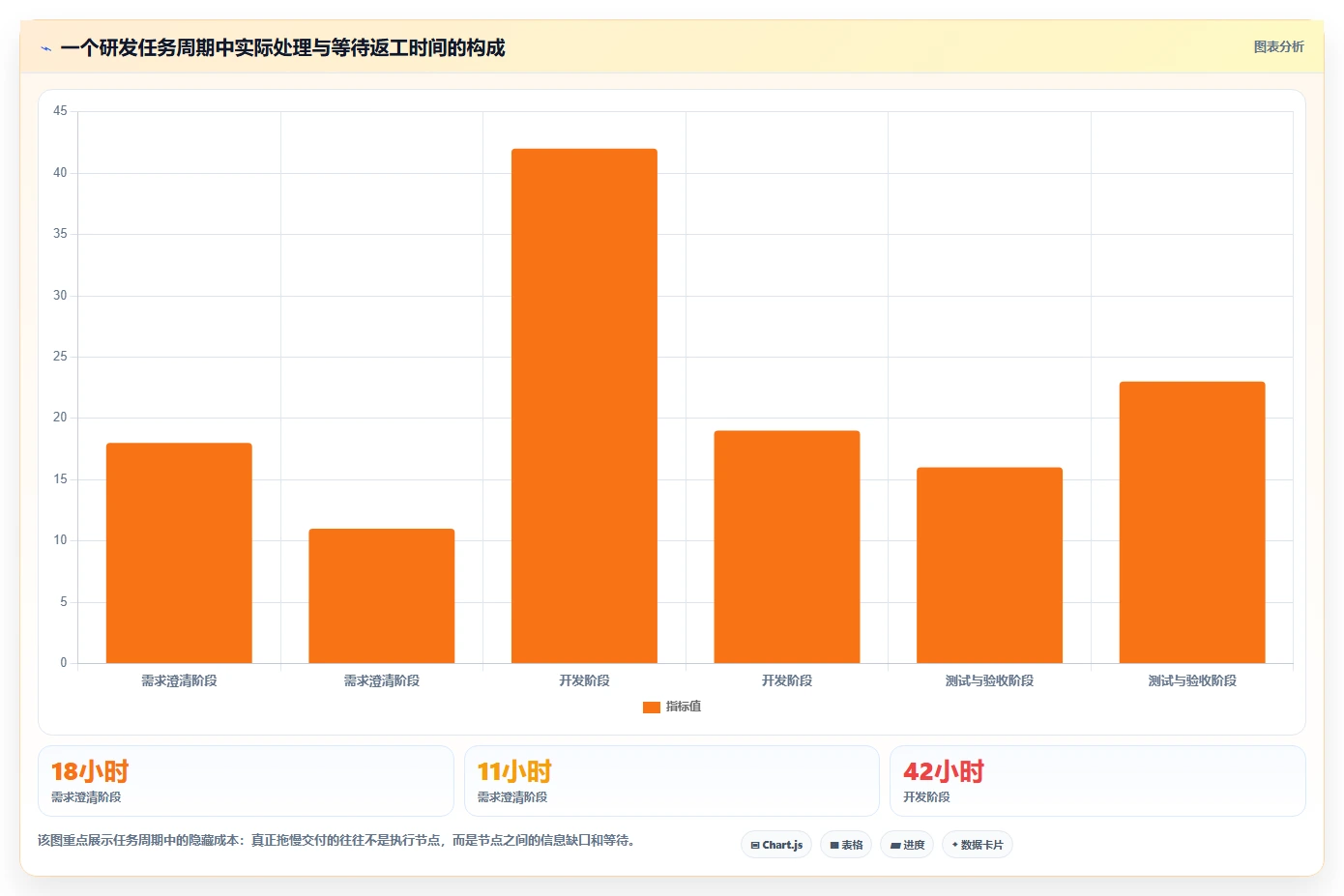
Task: Click the tallest bar of 开发阶段 (42)
Action: pos(584,406)
